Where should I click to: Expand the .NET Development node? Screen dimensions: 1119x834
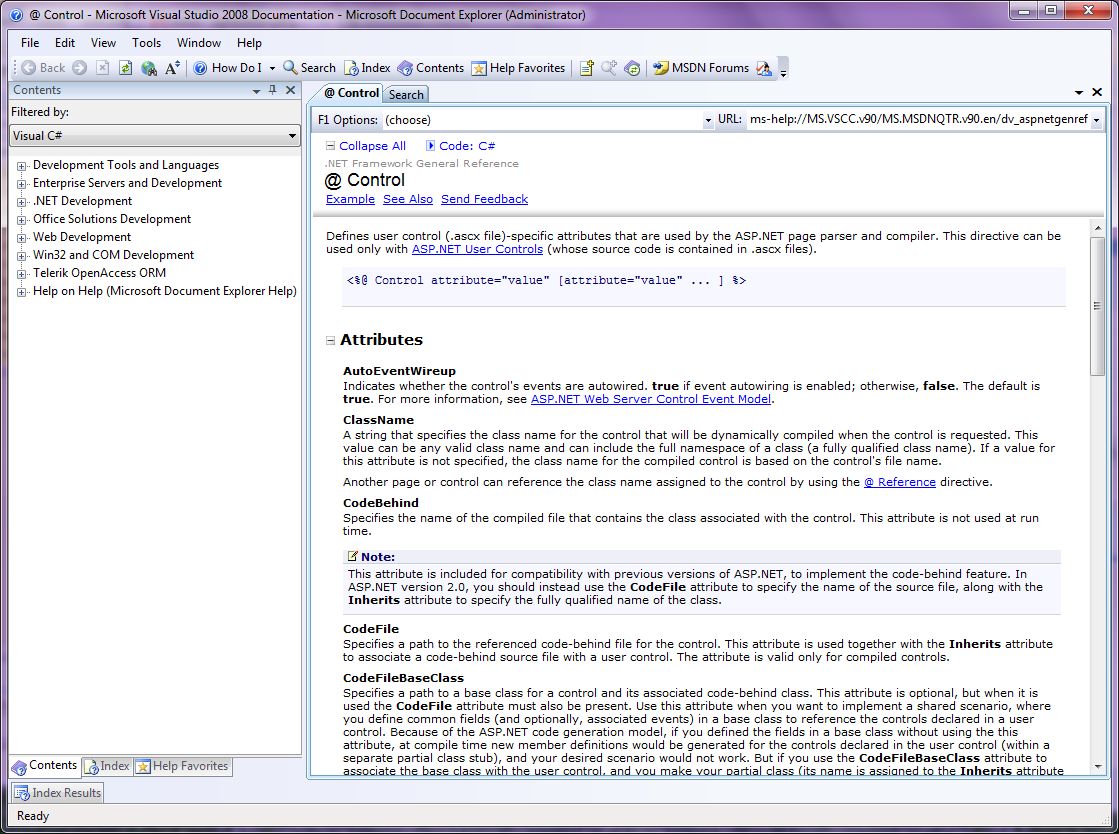21,202
